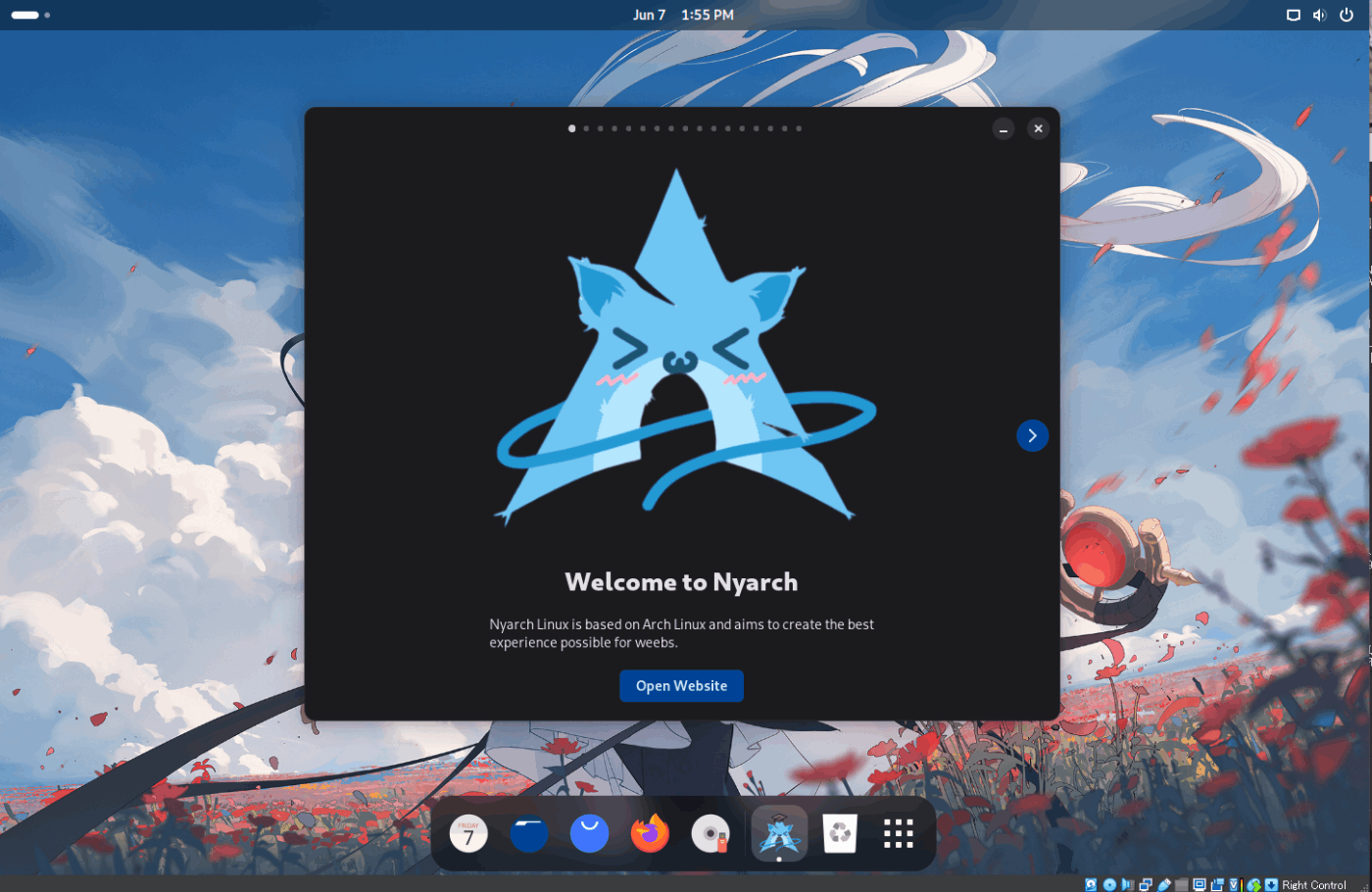Click VirtualBox USB status icon

(1164, 884)
